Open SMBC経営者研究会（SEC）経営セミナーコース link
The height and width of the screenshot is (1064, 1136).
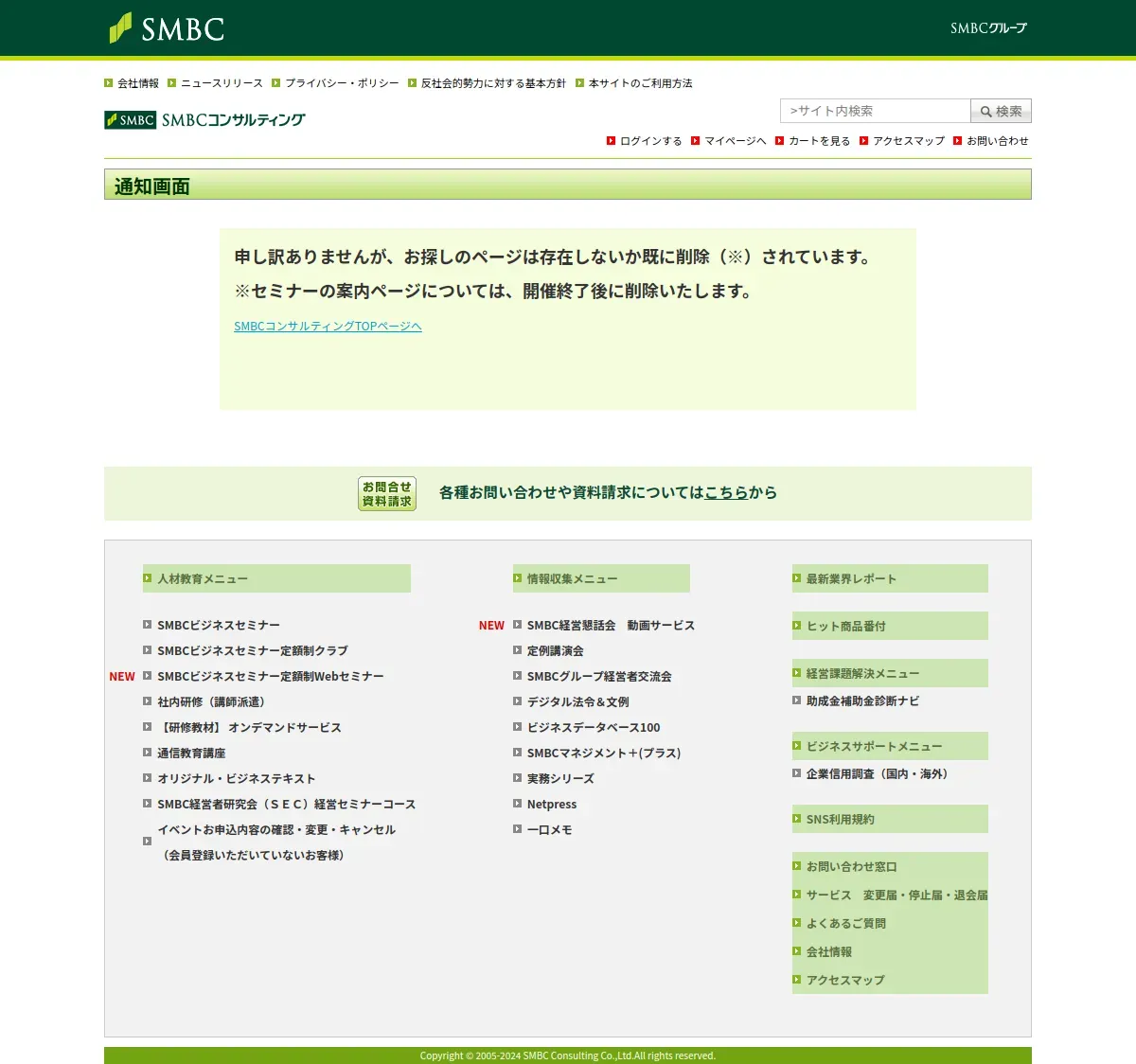coord(287,805)
